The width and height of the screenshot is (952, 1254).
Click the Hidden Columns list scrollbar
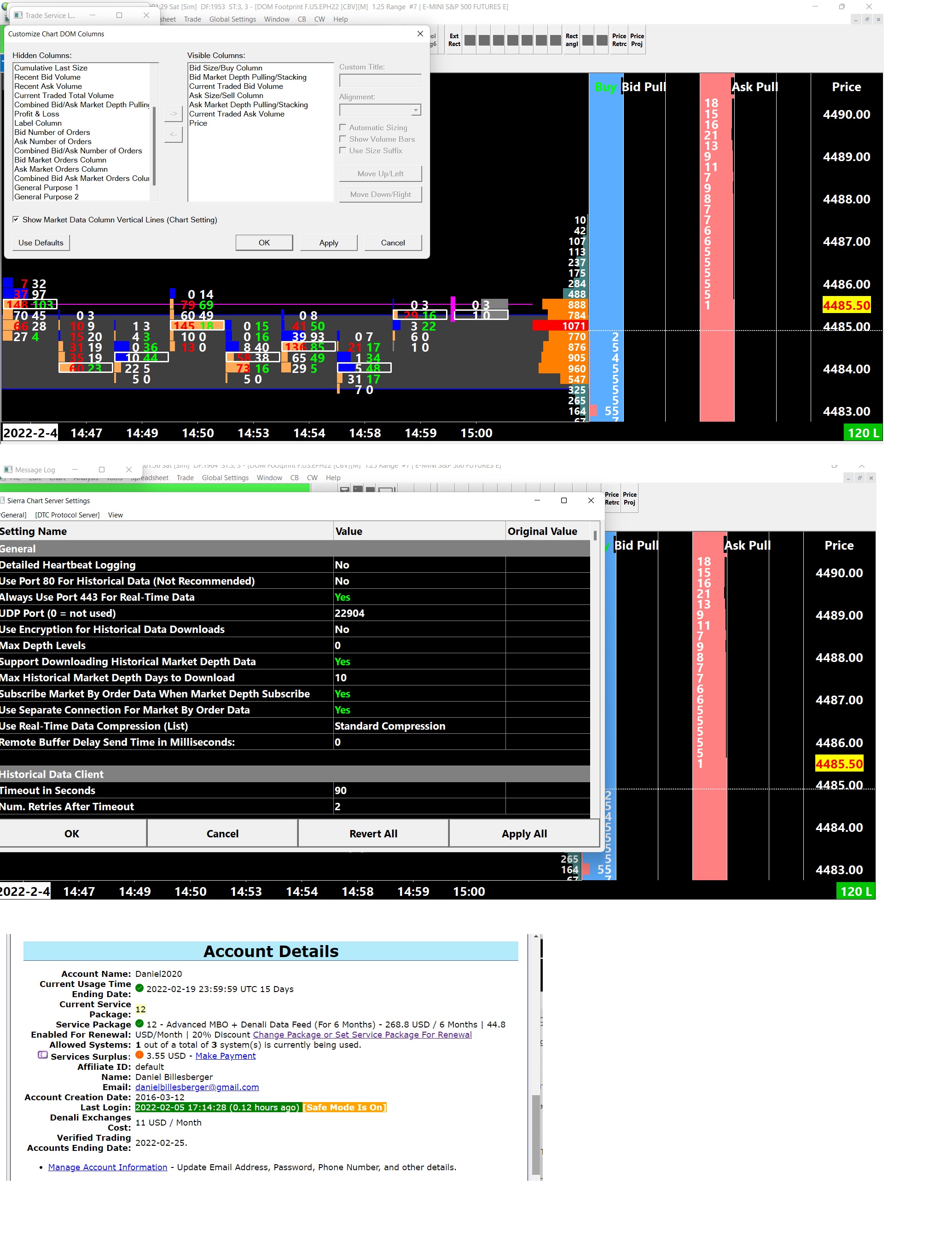154,145
